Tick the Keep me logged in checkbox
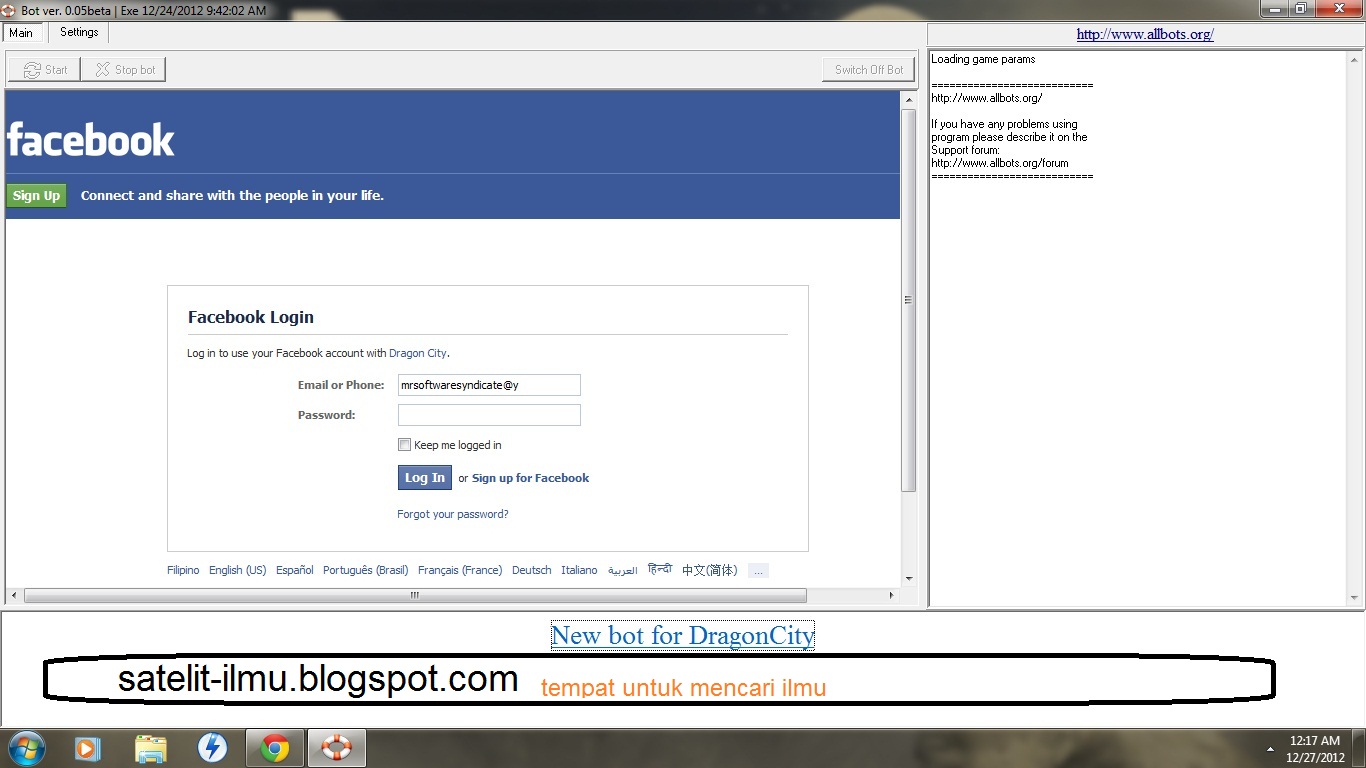This screenshot has width=1366, height=768. pos(404,445)
